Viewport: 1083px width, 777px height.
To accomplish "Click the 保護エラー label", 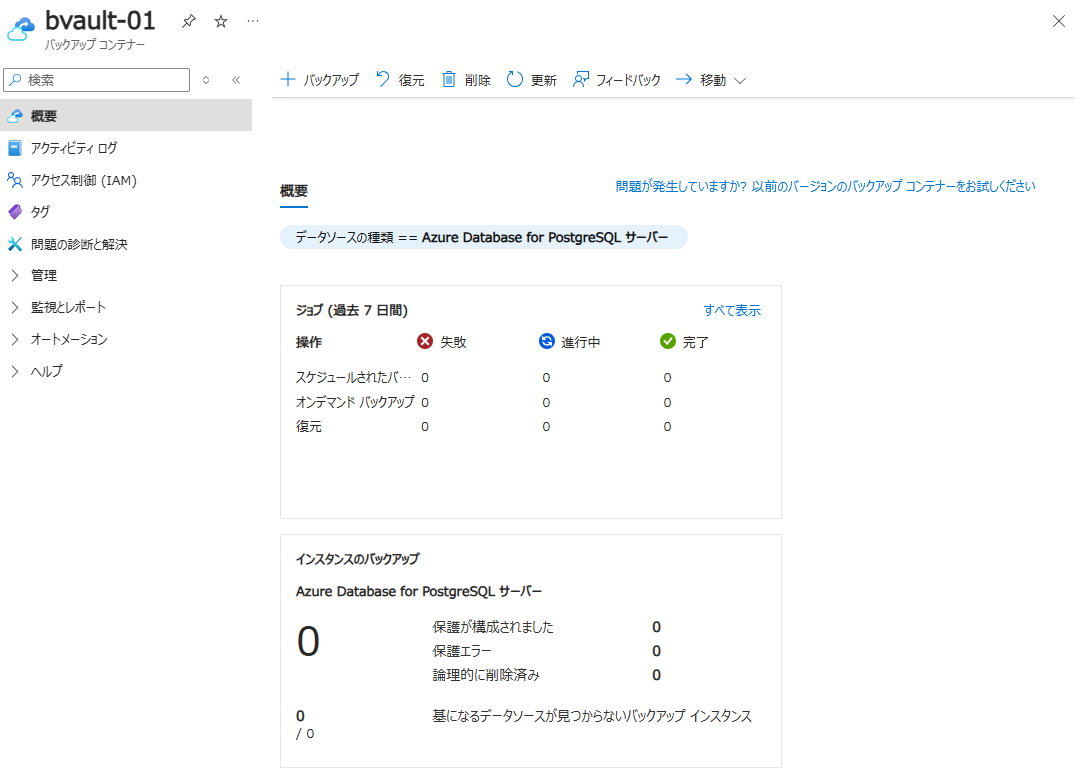I will [x=462, y=651].
